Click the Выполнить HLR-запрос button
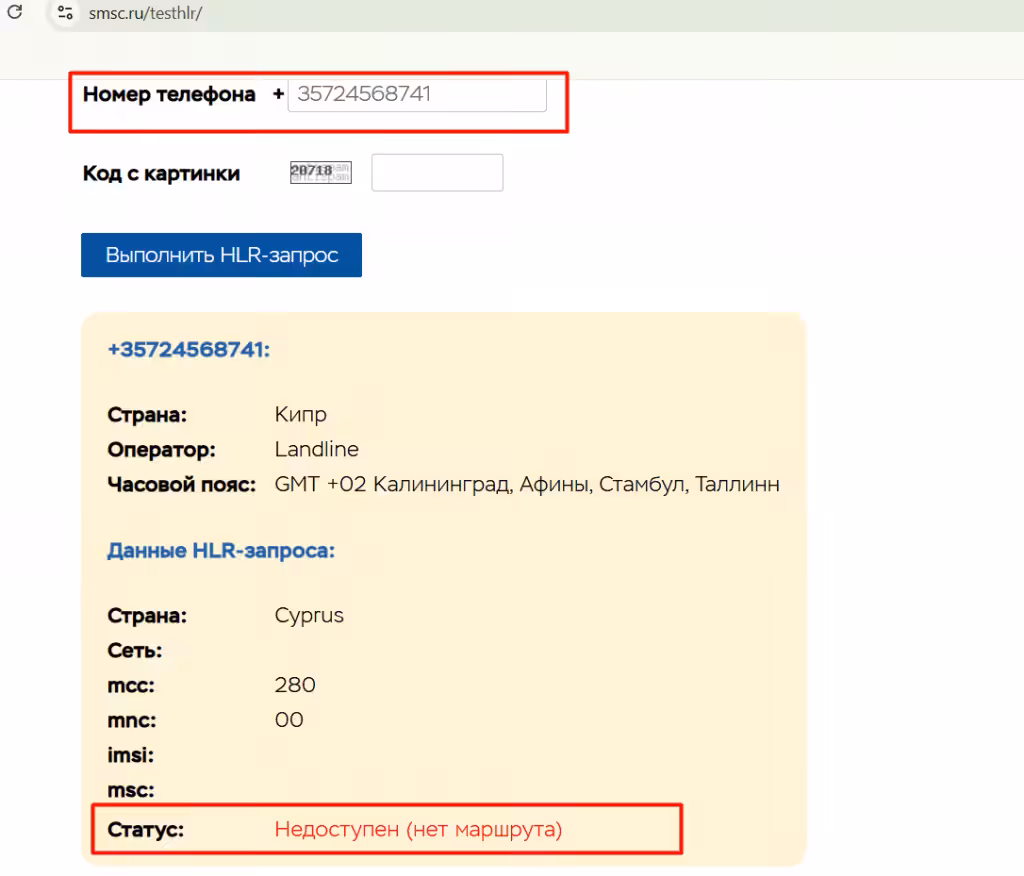Screen dimensions: 1024x876 pos(221,255)
